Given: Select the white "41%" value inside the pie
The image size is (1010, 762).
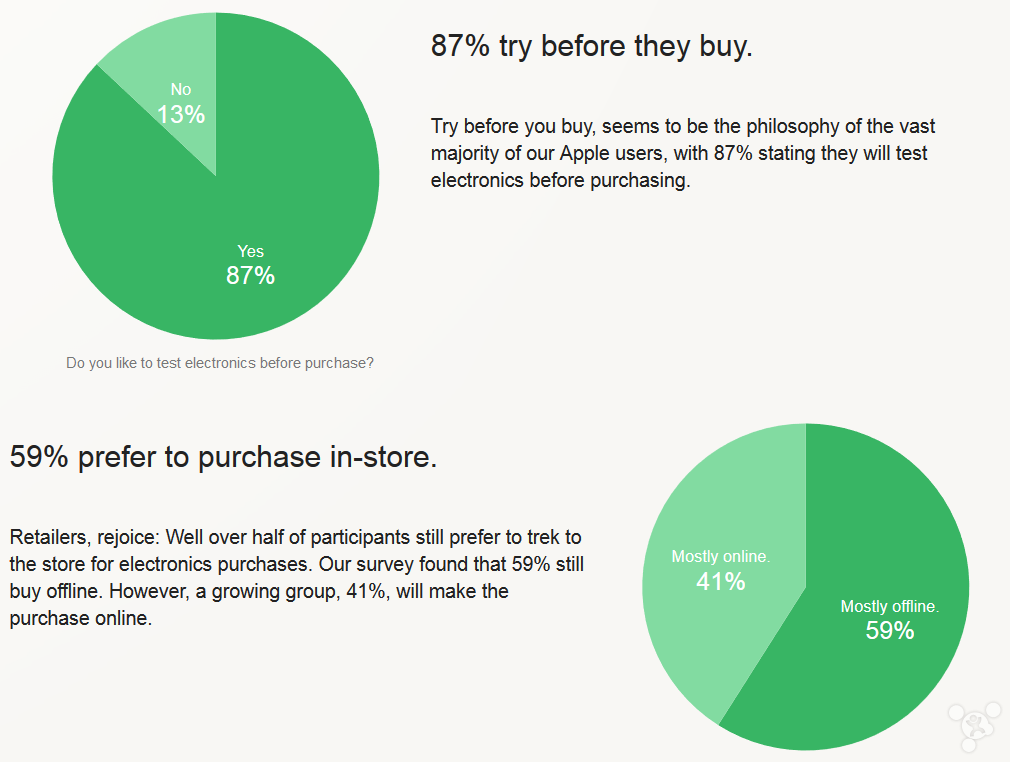Looking at the screenshot, I should coord(720,581).
